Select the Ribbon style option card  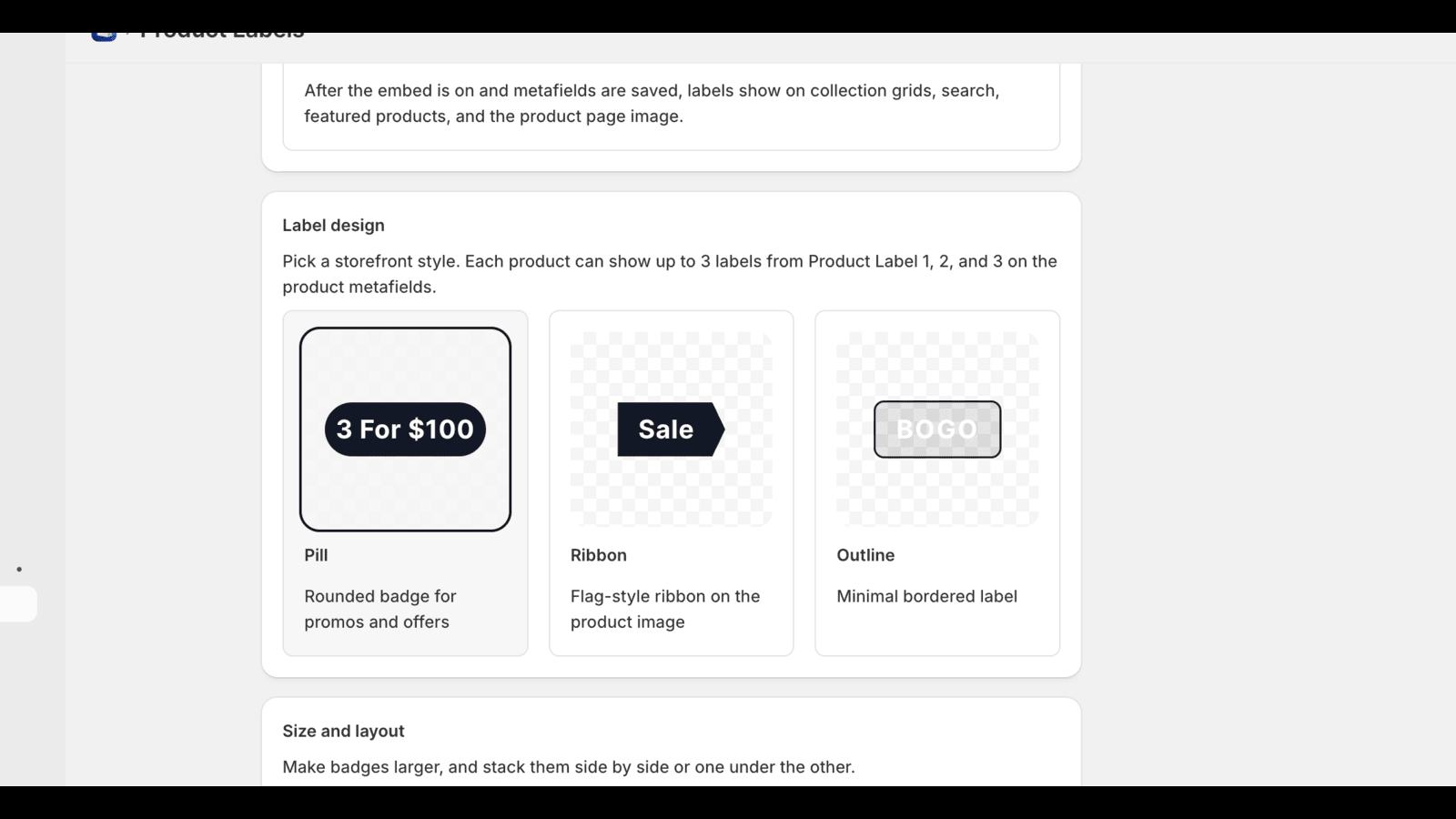672,483
